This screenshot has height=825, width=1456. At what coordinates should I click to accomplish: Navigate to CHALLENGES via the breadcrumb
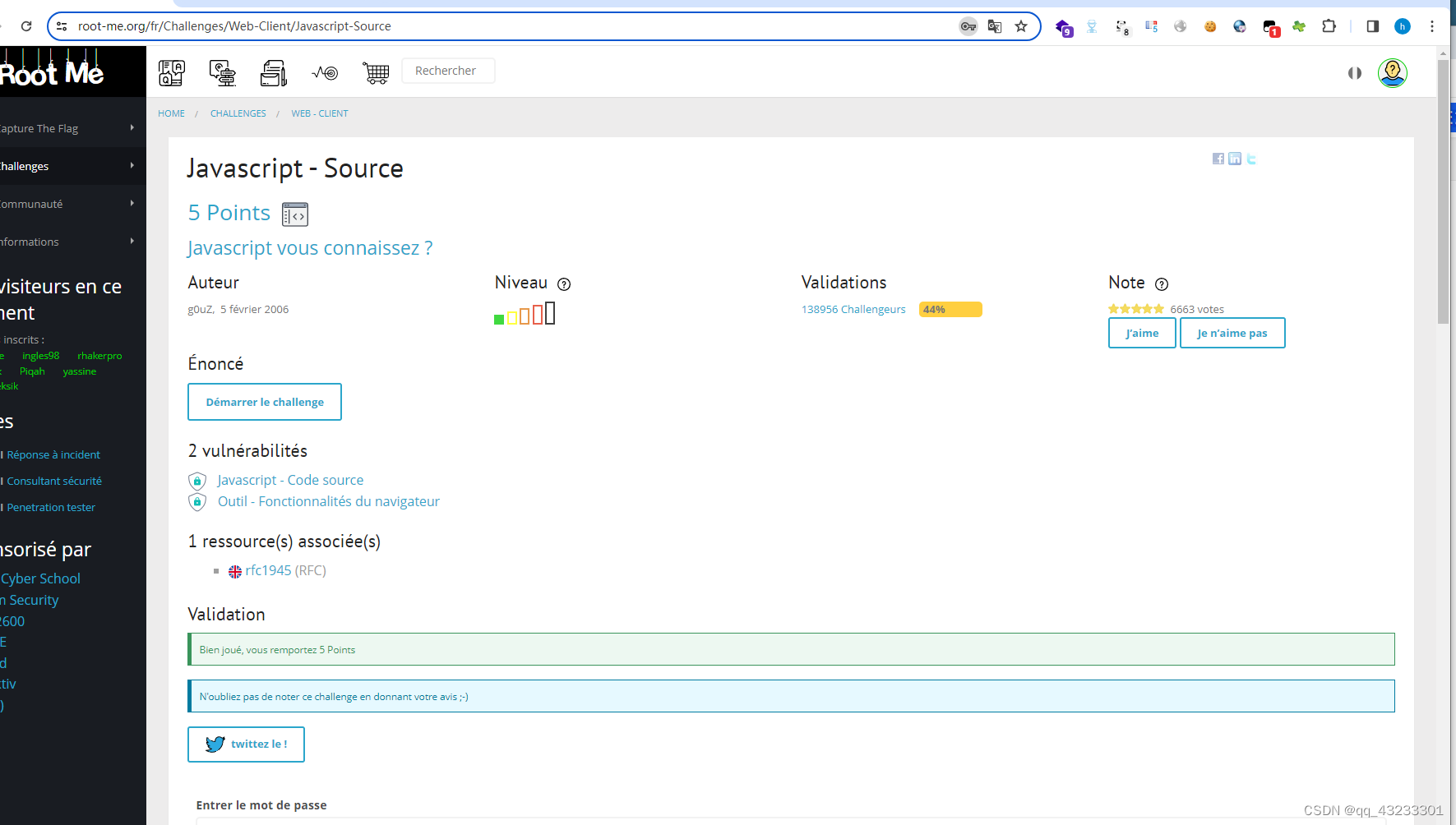[x=238, y=113]
